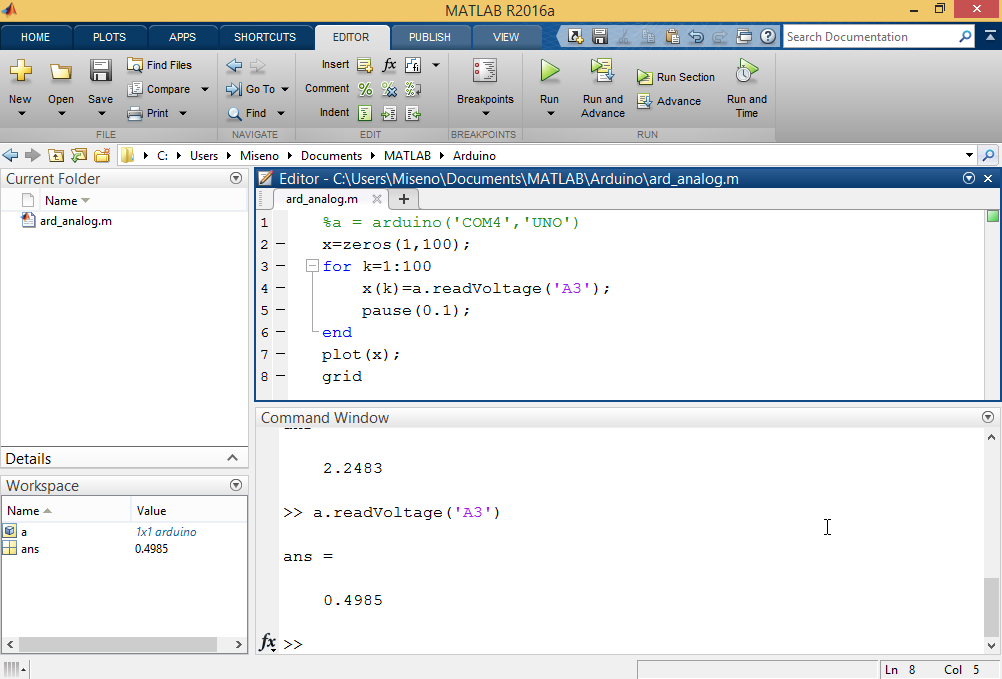Screen dimensions: 1002x679
Task: Click the Help question mark icon
Action: click(x=767, y=36)
